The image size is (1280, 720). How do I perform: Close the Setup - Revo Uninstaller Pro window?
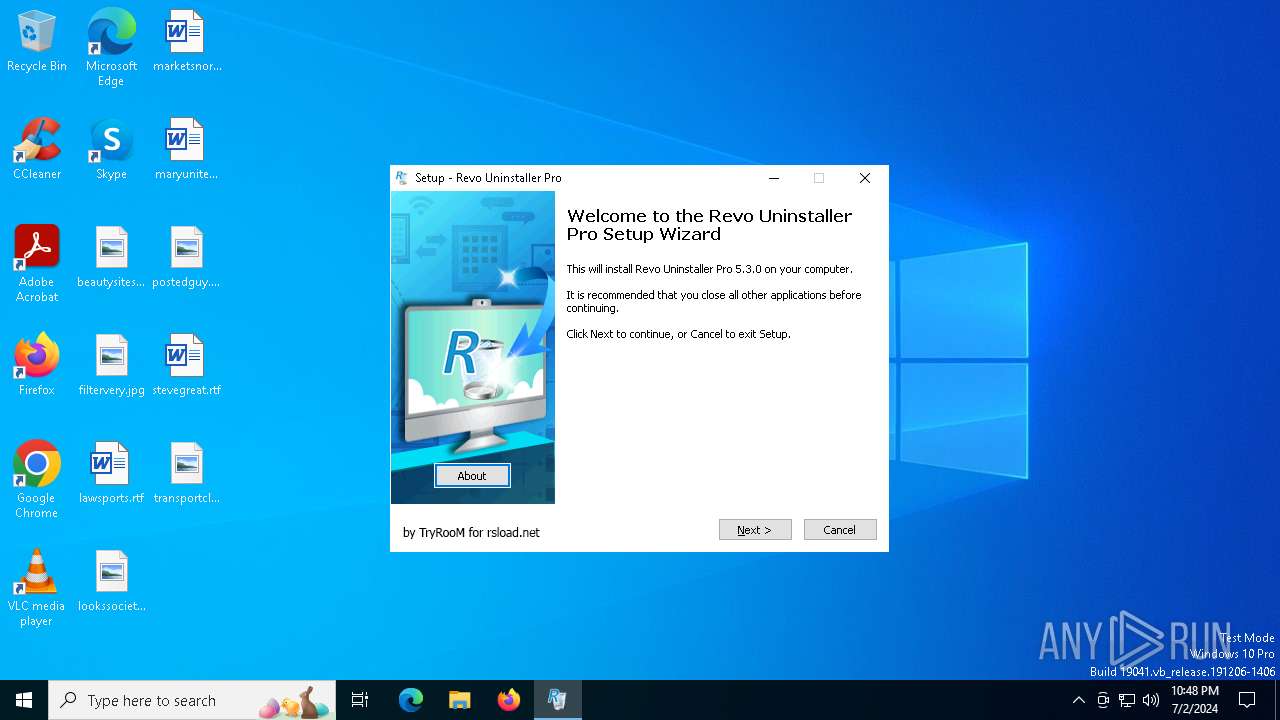(x=865, y=178)
